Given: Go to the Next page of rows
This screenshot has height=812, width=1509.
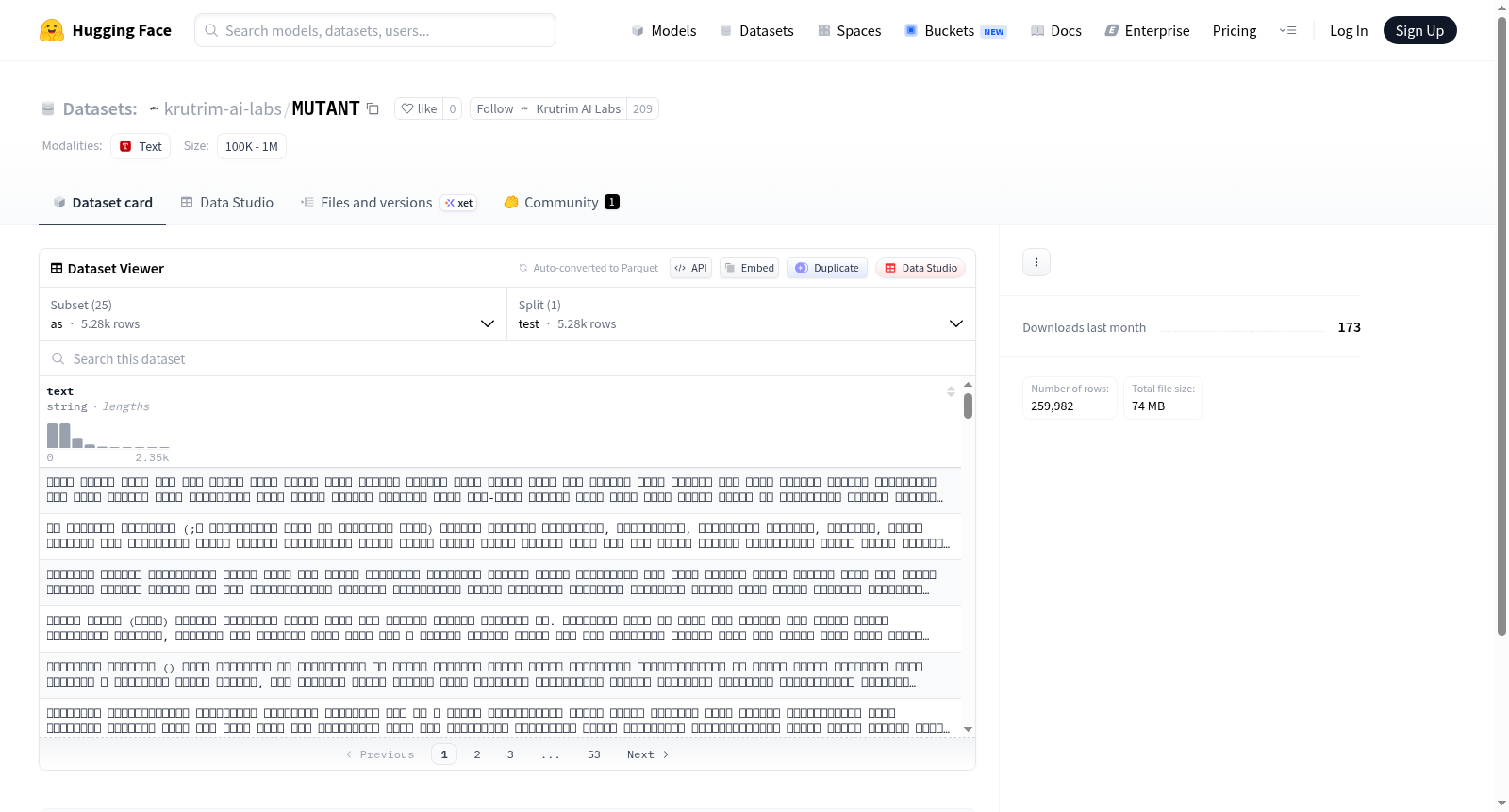Looking at the screenshot, I should (648, 754).
